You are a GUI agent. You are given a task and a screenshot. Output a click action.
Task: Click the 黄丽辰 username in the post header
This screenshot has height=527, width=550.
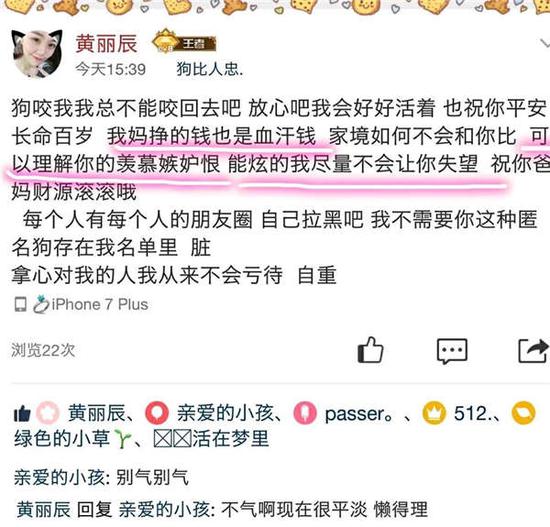point(106,44)
